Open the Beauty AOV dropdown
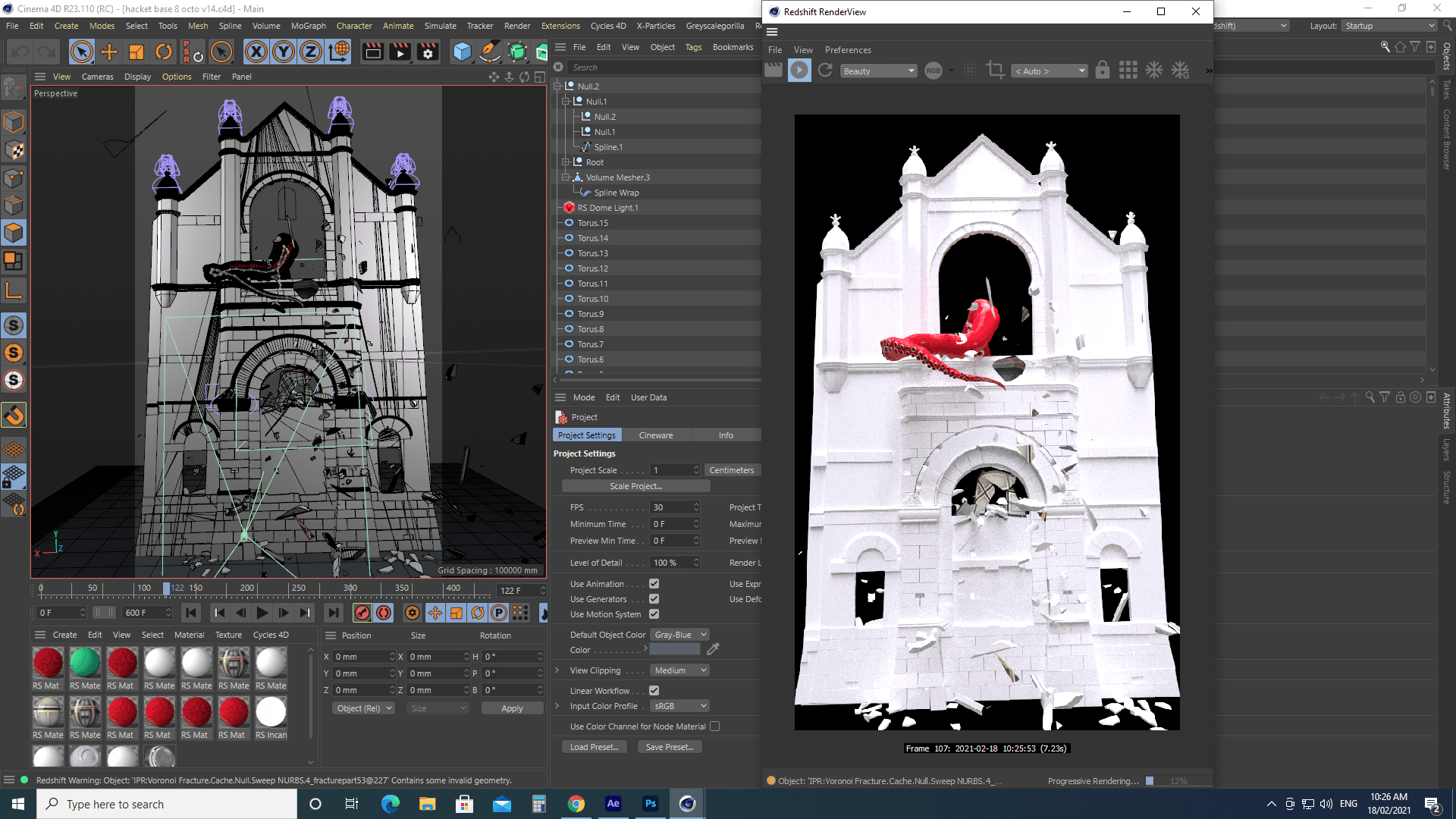The image size is (1456, 819). click(x=878, y=71)
